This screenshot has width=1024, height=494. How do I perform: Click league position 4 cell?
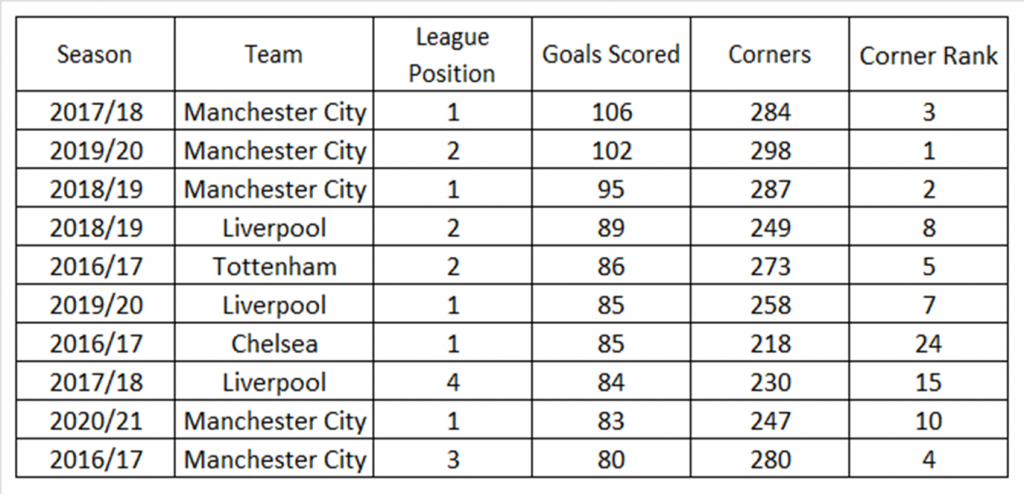point(453,382)
